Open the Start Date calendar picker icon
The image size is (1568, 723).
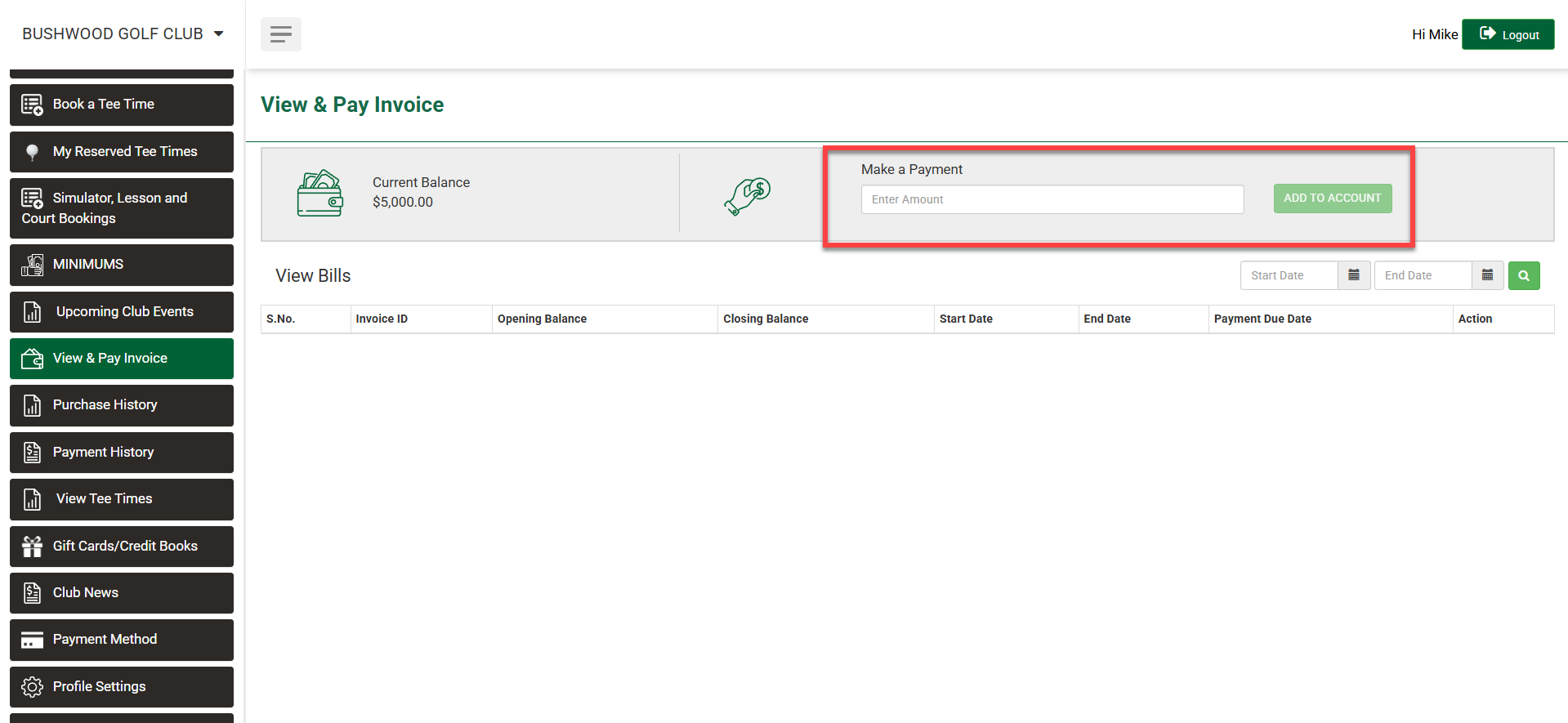(1353, 275)
